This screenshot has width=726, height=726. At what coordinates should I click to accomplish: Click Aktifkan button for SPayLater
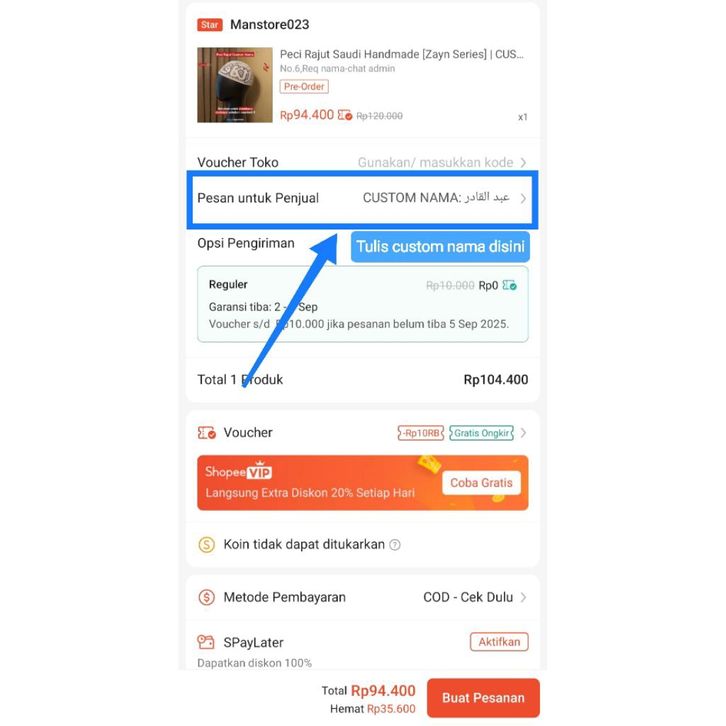(499, 642)
